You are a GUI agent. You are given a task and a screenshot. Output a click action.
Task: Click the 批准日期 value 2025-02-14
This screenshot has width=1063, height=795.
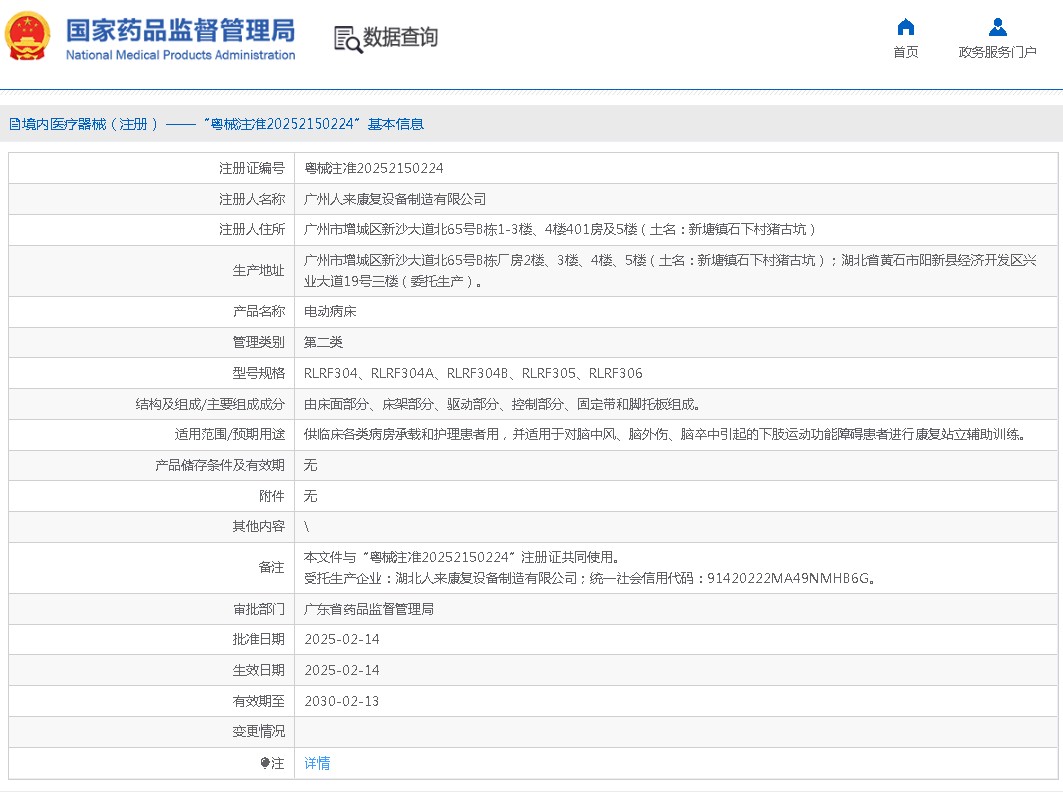point(342,639)
